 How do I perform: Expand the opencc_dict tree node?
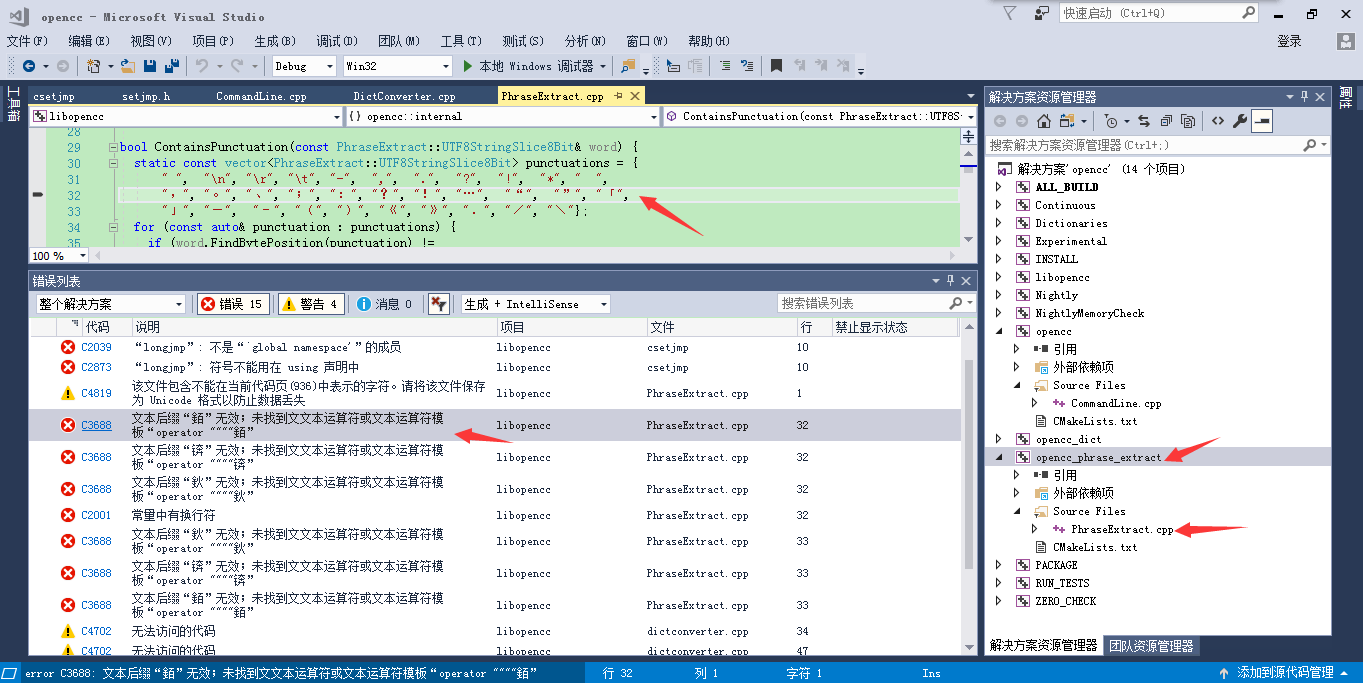pyautogui.click(x=998, y=438)
